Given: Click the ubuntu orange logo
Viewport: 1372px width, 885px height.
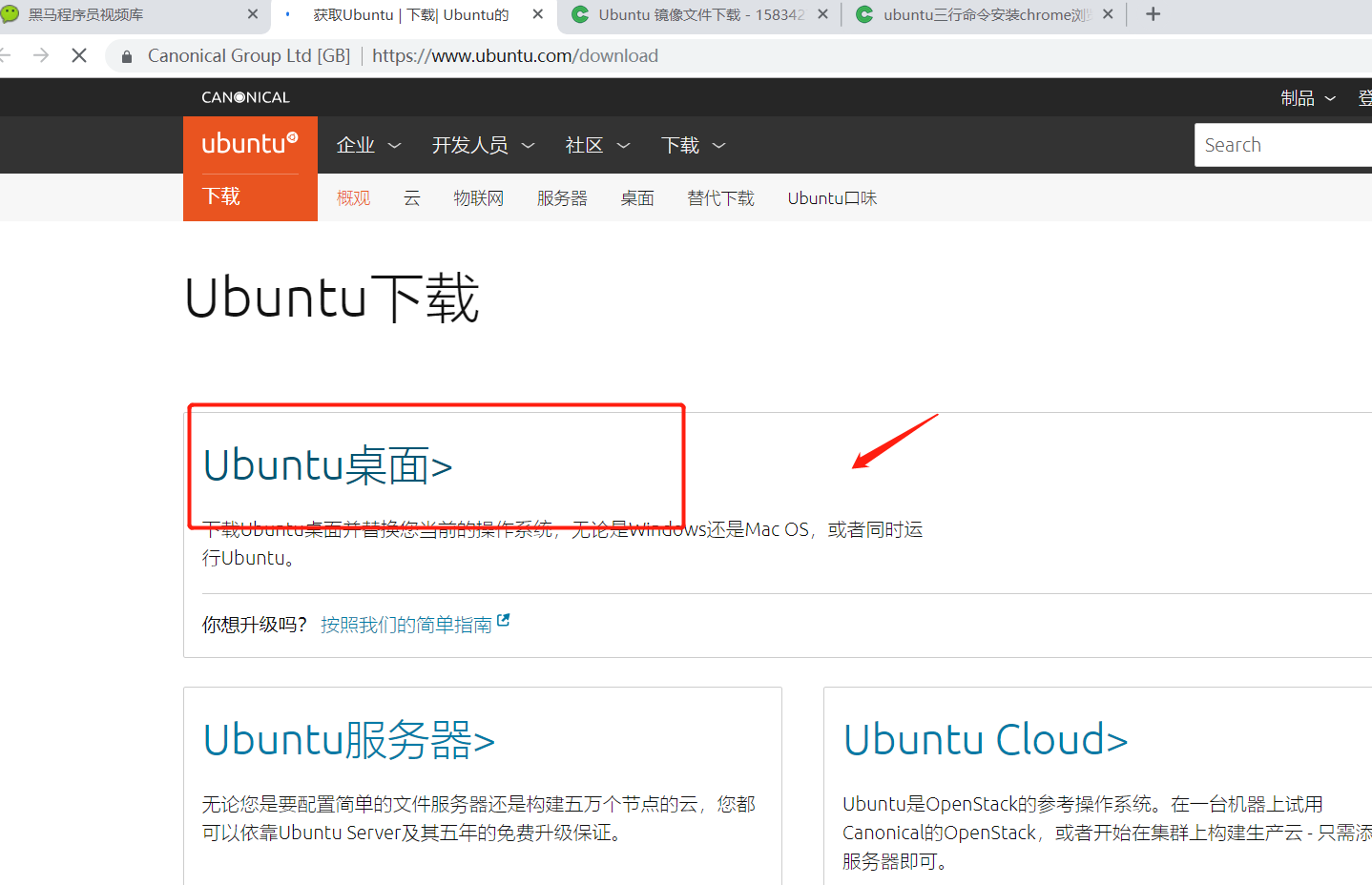Looking at the screenshot, I should point(250,143).
